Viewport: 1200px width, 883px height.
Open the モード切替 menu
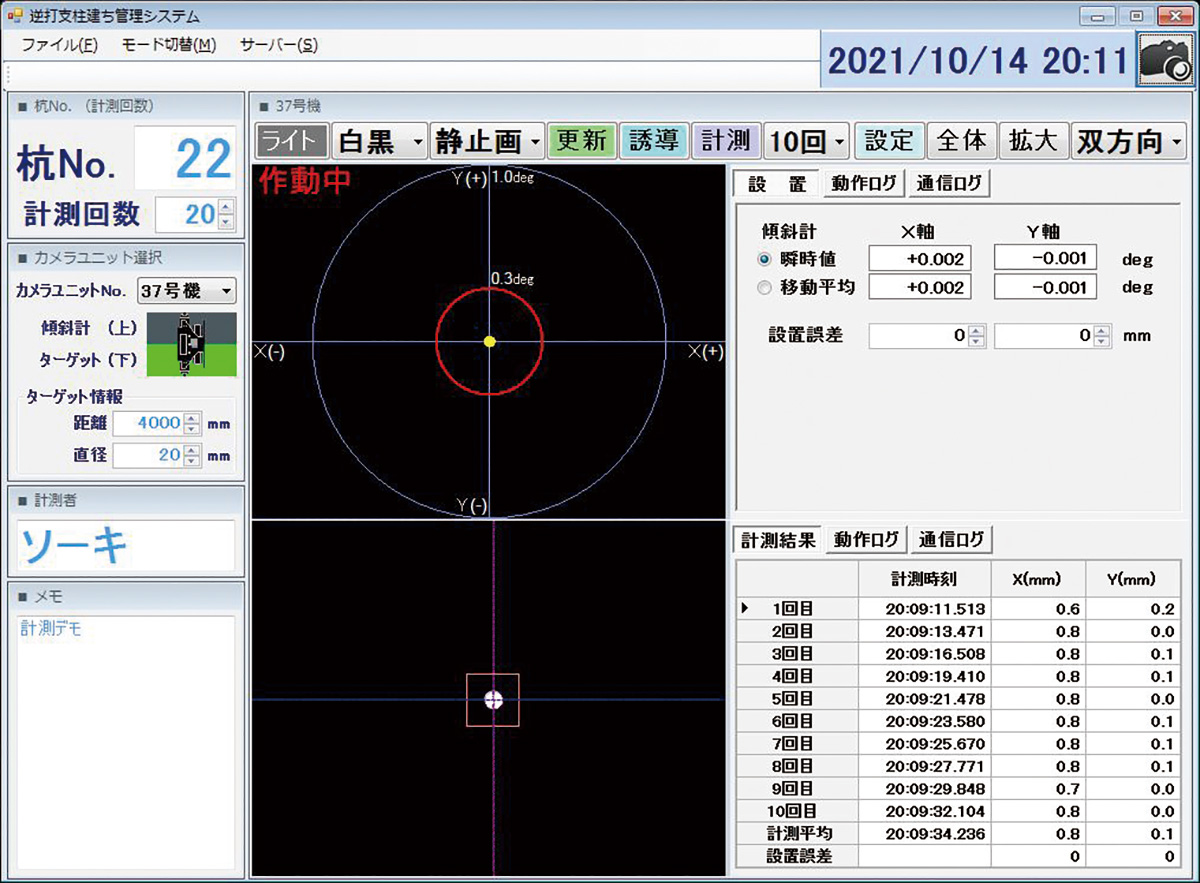(168, 45)
